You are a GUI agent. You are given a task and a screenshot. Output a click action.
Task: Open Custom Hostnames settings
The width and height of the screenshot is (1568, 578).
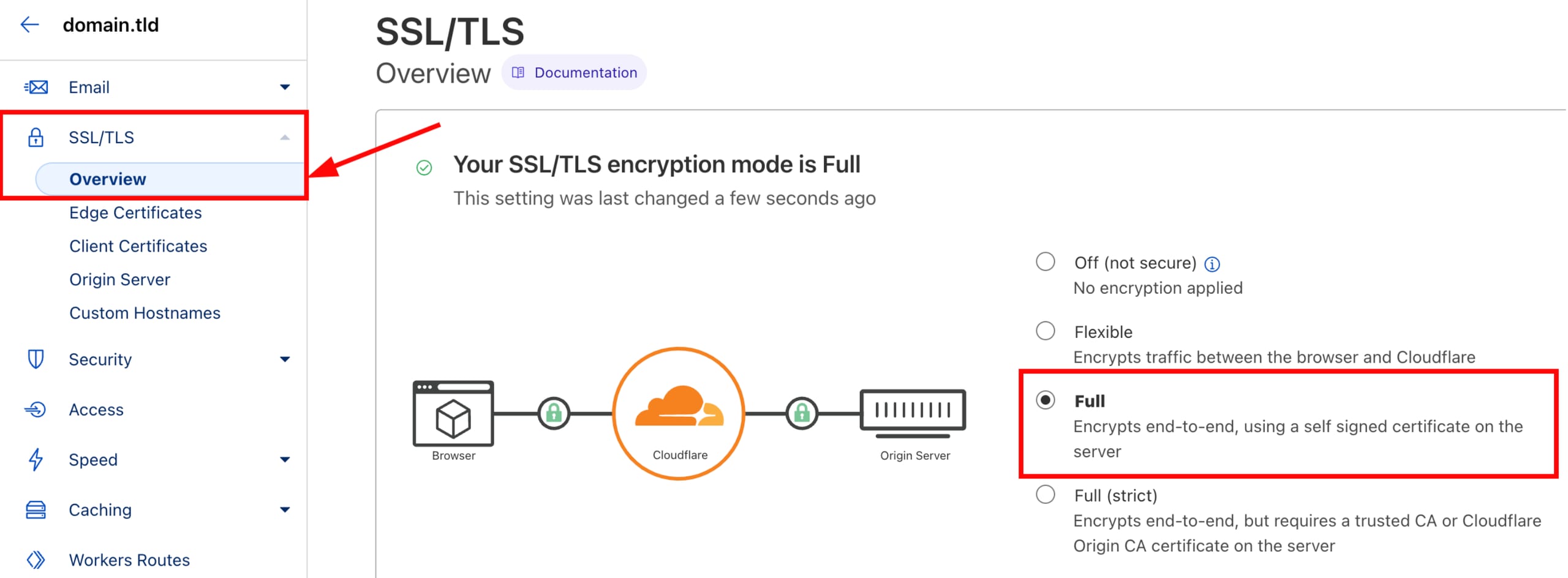click(x=145, y=312)
